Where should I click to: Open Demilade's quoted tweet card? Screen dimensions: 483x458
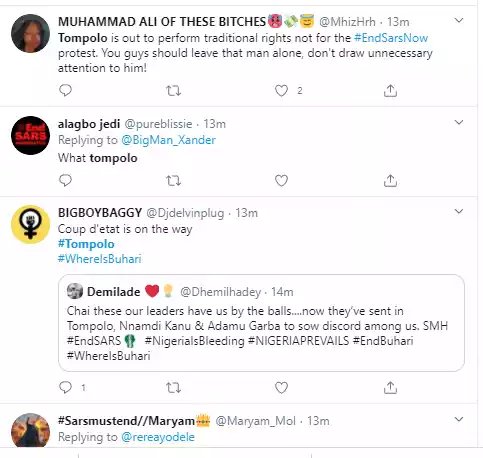pyautogui.click(x=261, y=323)
